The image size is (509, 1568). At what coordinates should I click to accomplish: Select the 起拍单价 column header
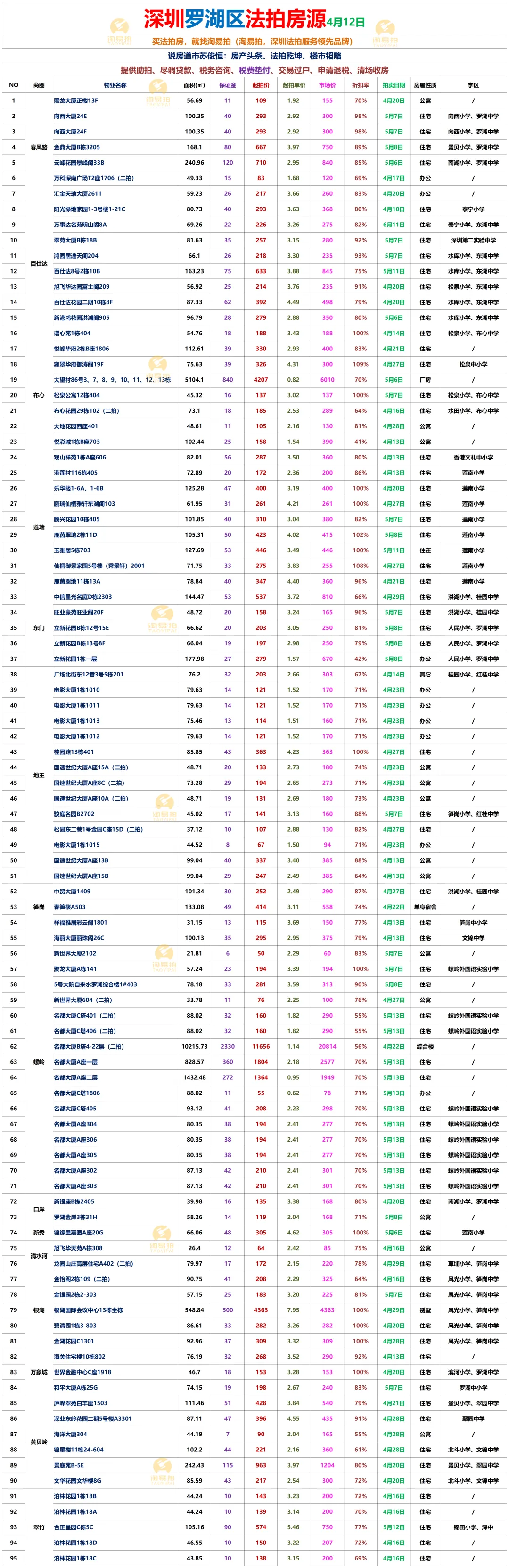point(294,85)
